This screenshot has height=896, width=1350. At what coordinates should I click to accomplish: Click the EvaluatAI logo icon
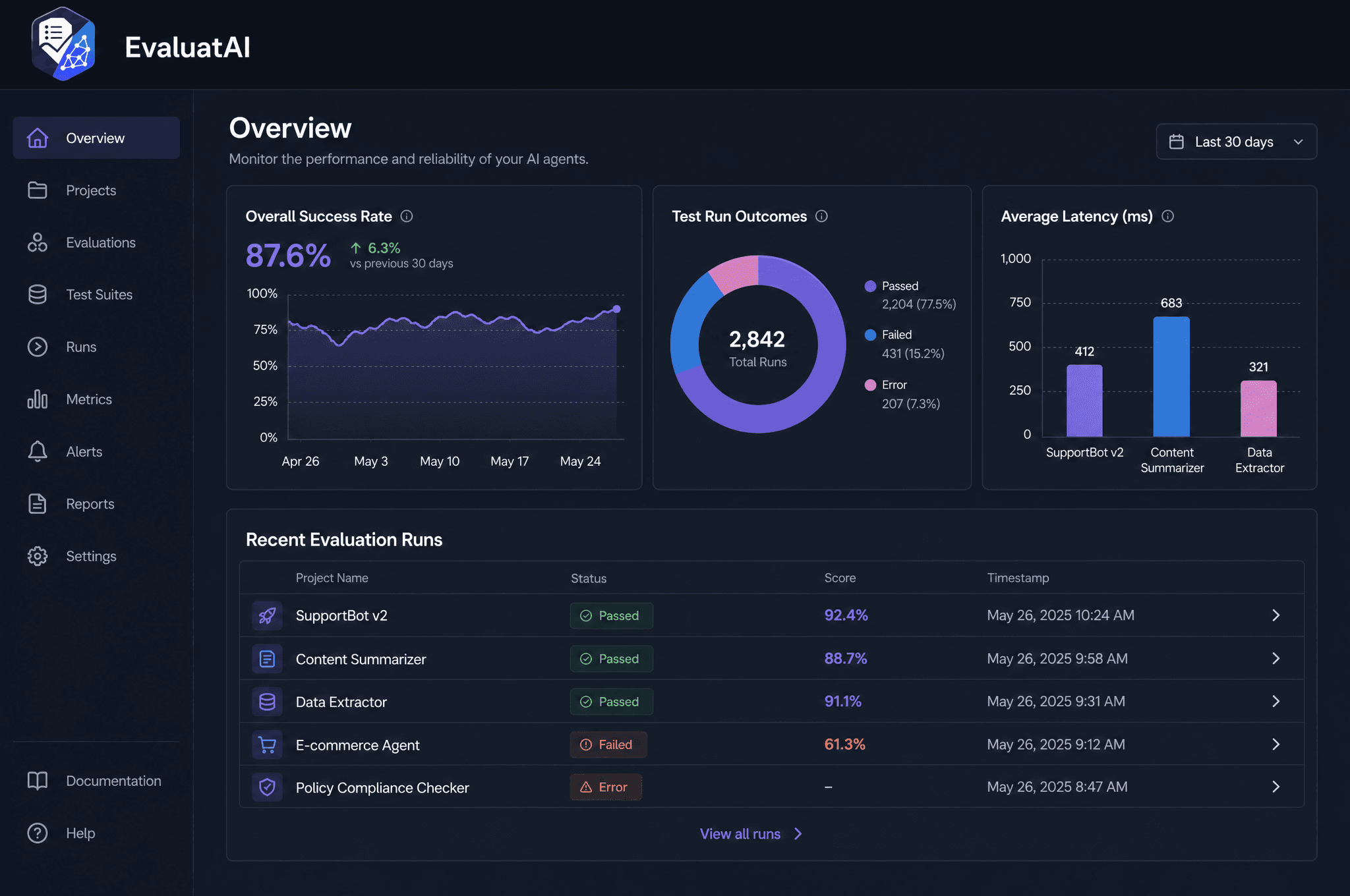63,44
